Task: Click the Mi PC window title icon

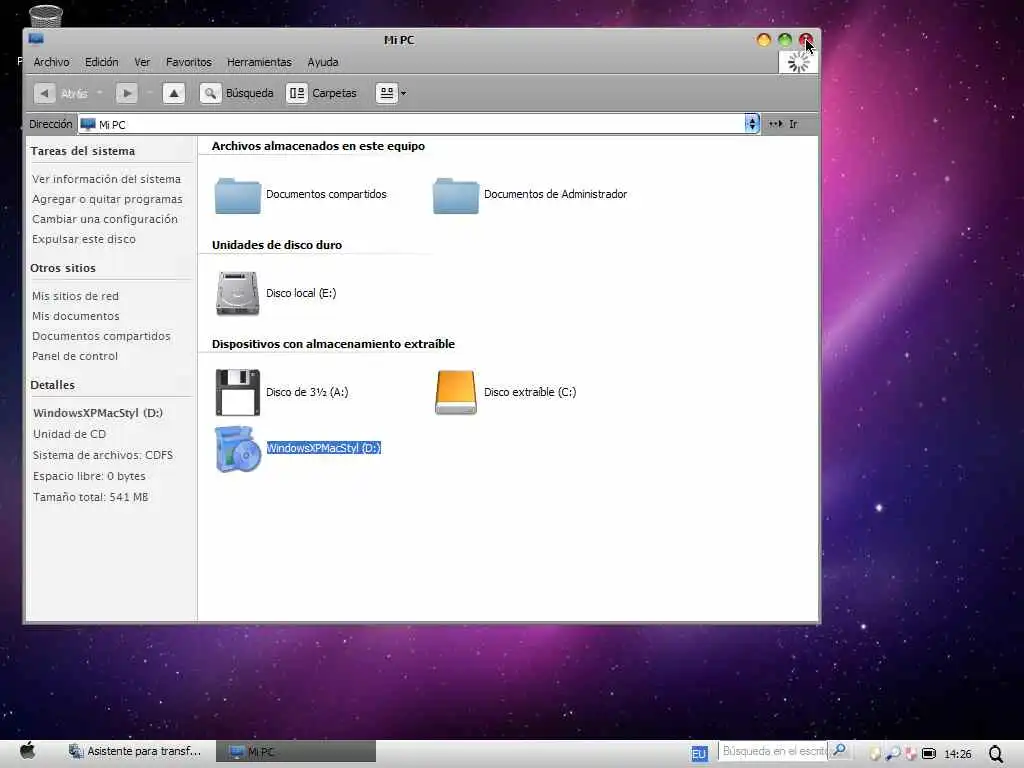Action: [36, 39]
